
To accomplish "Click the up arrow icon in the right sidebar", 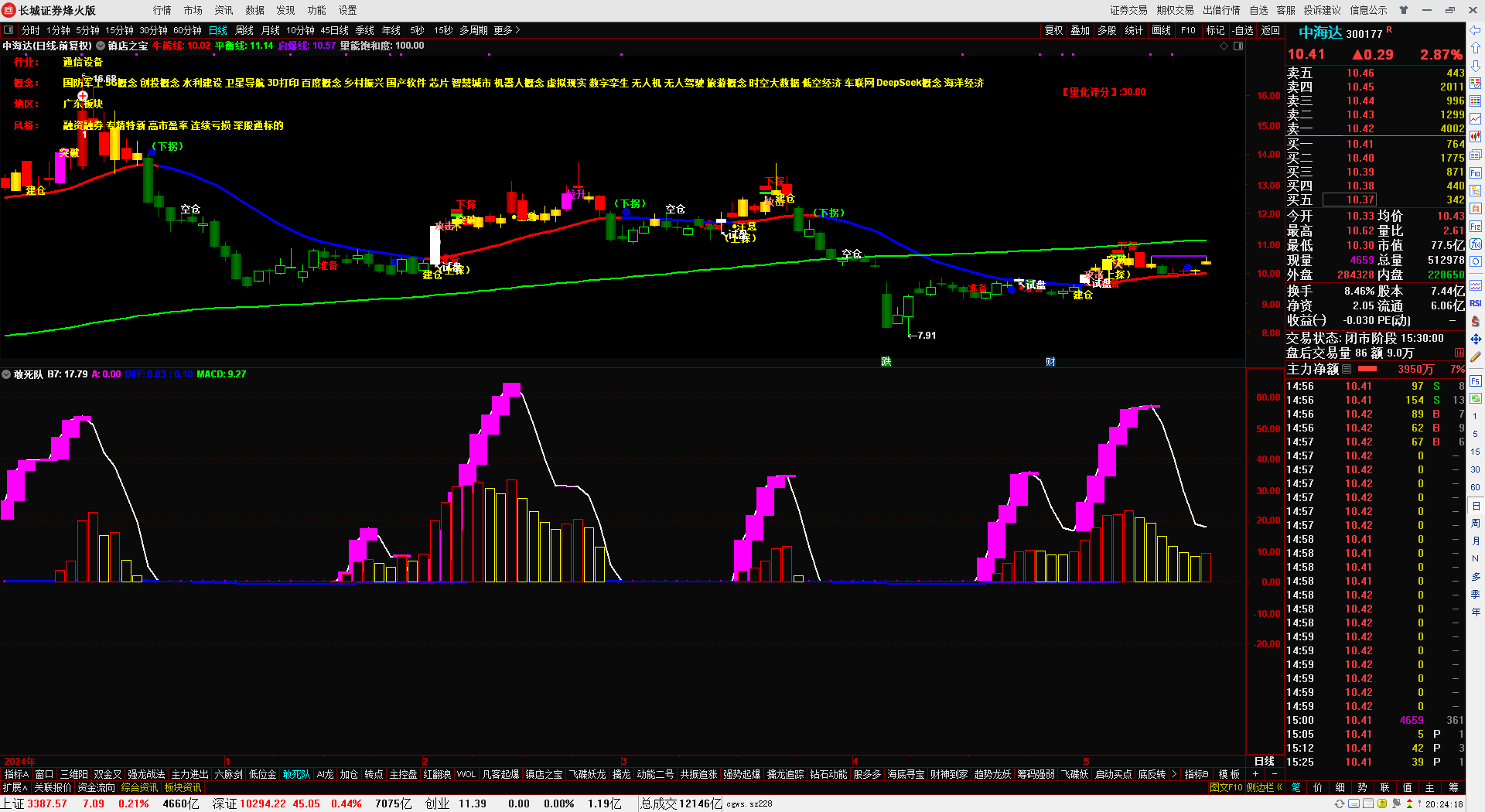I will [x=1476, y=48].
